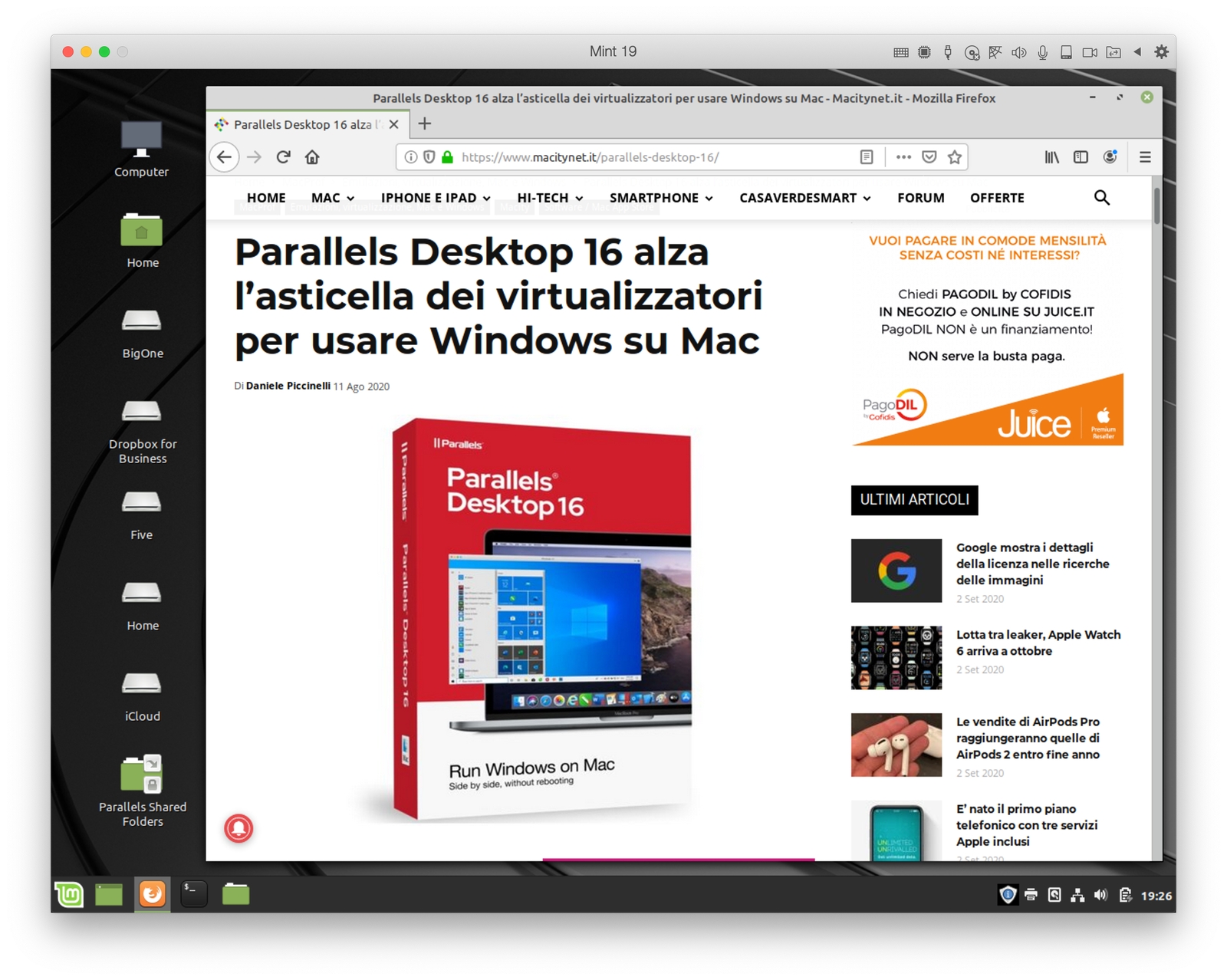The height and width of the screenshot is (980, 1227).
Task: Click the AirPods article thumbnail
Action: click(896, 745)
